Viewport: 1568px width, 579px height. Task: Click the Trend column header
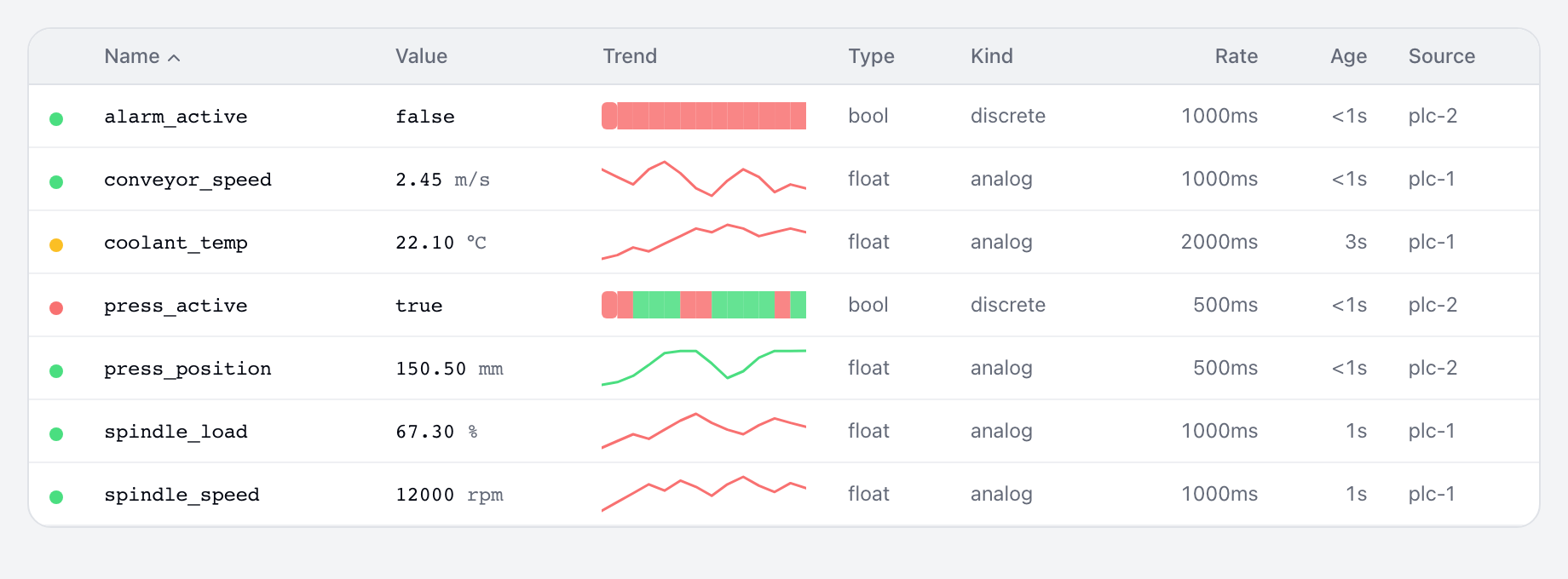(x=630, y=56)
